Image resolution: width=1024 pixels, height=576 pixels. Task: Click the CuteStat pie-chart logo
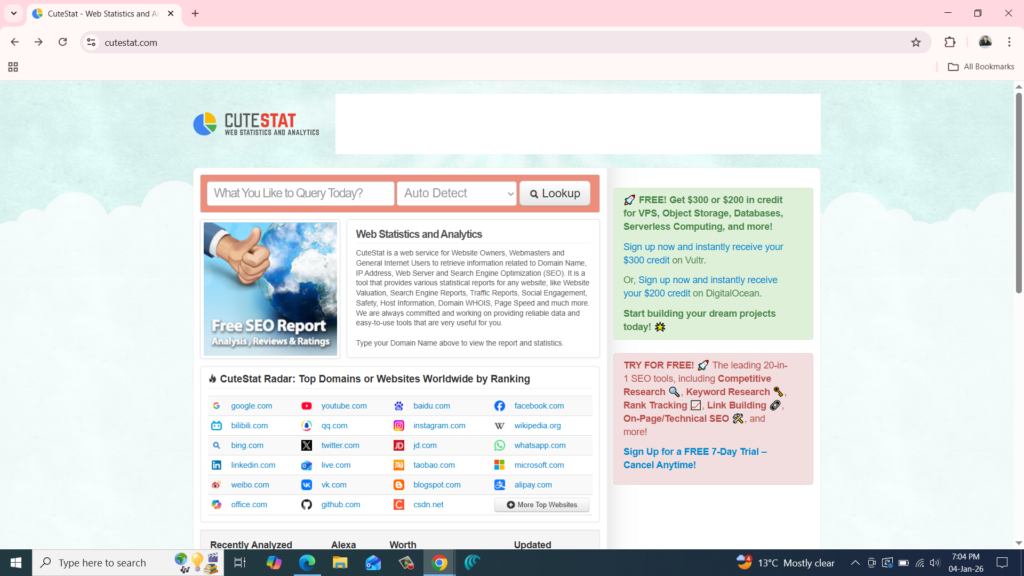tap(206, 124)
